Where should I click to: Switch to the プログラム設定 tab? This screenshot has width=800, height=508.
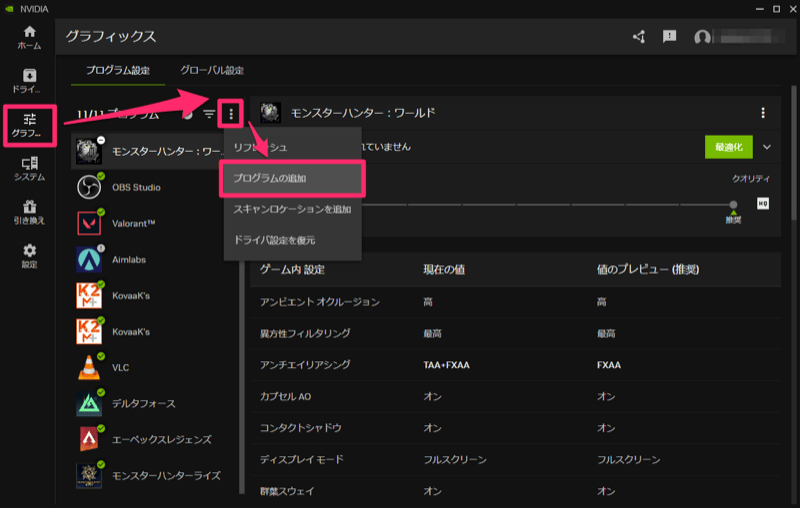(x=118, y=70)
